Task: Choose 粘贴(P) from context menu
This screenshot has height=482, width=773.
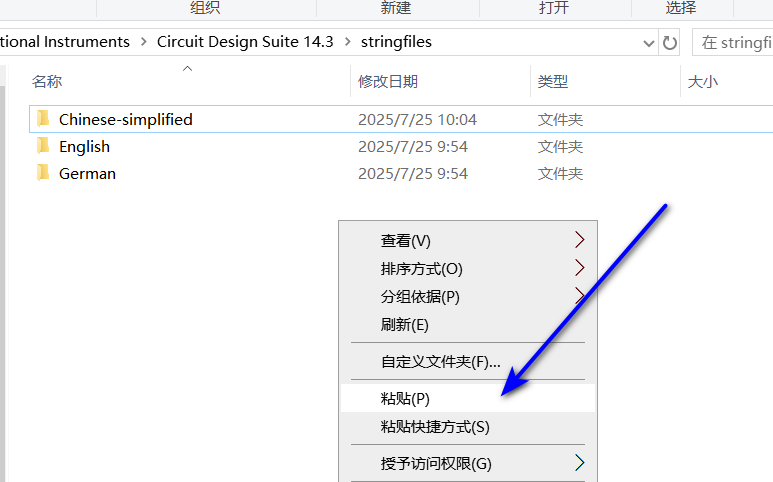Action: point(405,398)
